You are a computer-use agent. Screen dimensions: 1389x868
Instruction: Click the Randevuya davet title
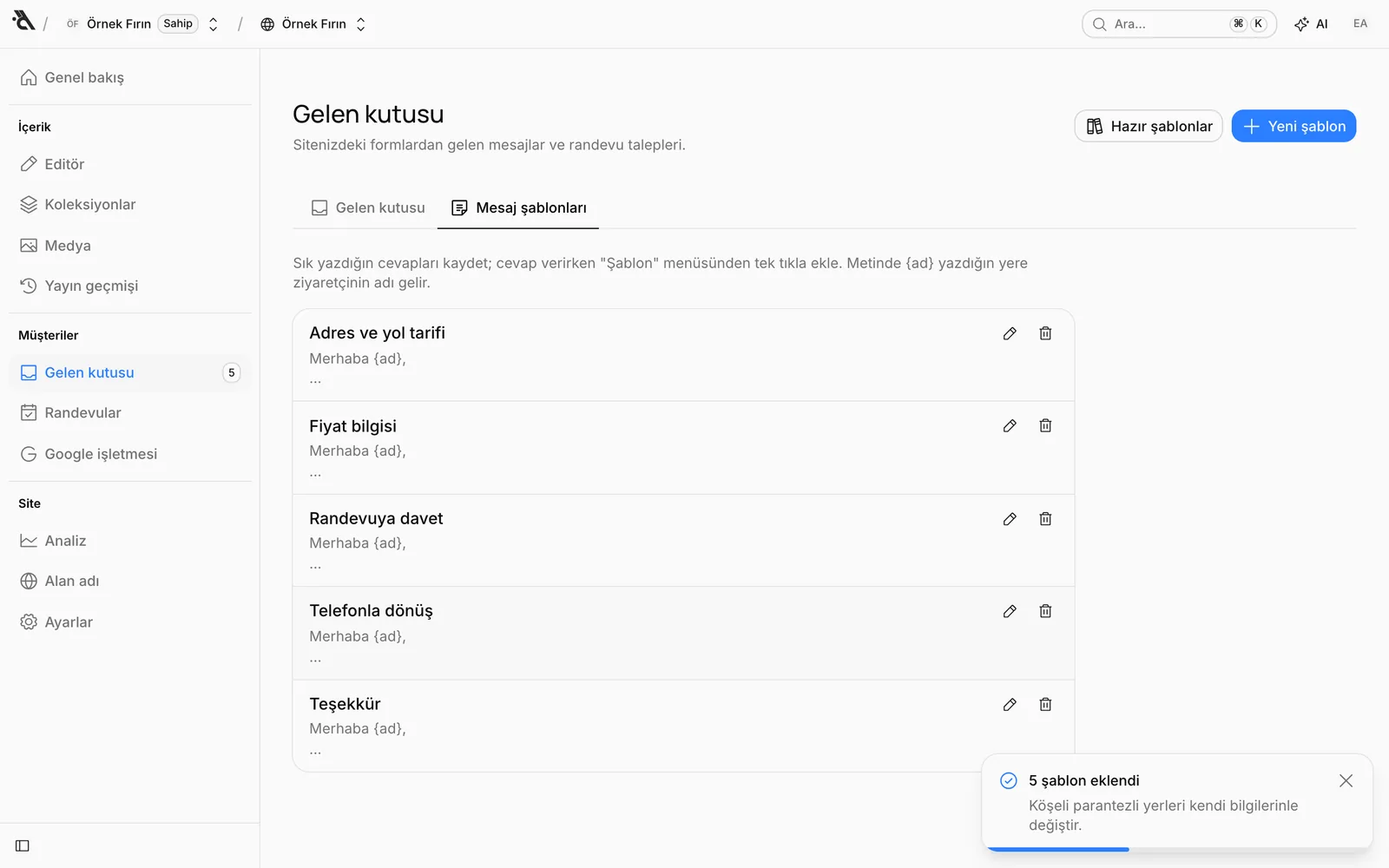[x=376, y=518]
